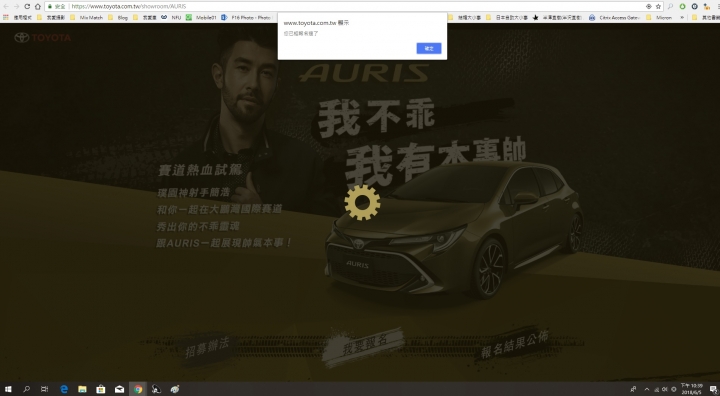The width and height of the screenshot is (720, 396).
Task: Open Task View in the taskbar
Action: click(x=45, y=389)
